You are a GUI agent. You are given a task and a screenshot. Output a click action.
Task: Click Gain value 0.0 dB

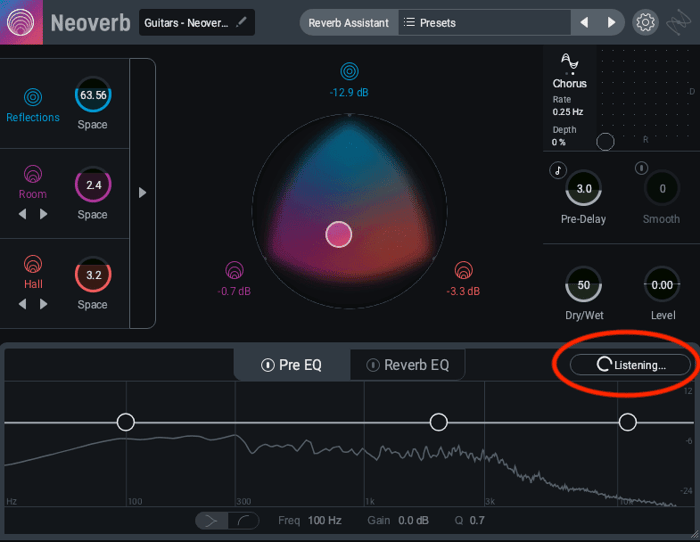coord(413,521)
